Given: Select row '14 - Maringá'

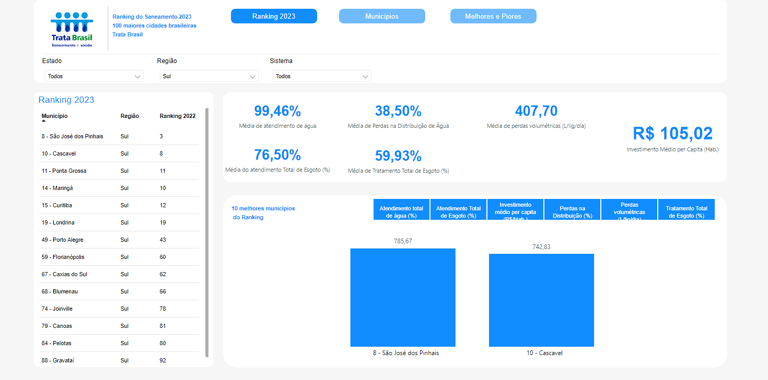Looking at the screenshot, I should click(120, 188).
